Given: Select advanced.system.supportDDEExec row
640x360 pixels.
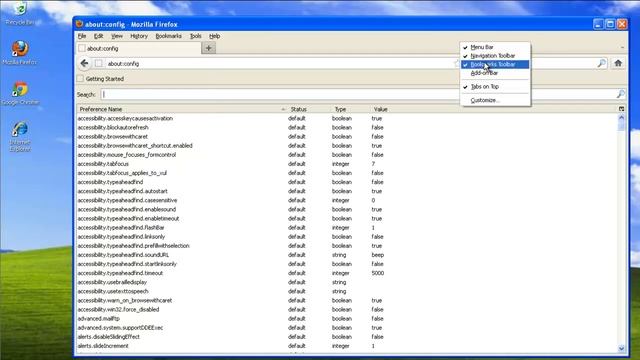Looking at the screenshot, I should tap(347, 328).
